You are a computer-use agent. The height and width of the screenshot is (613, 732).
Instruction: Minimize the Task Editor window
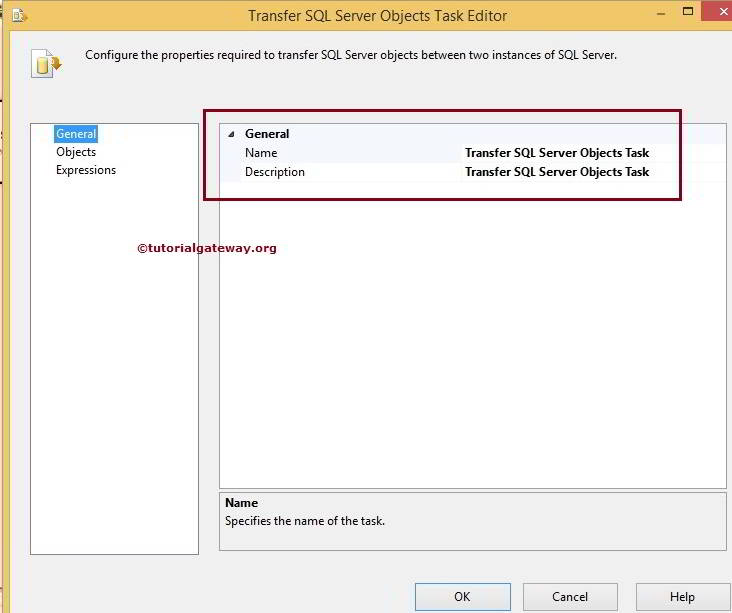[661, 14]
